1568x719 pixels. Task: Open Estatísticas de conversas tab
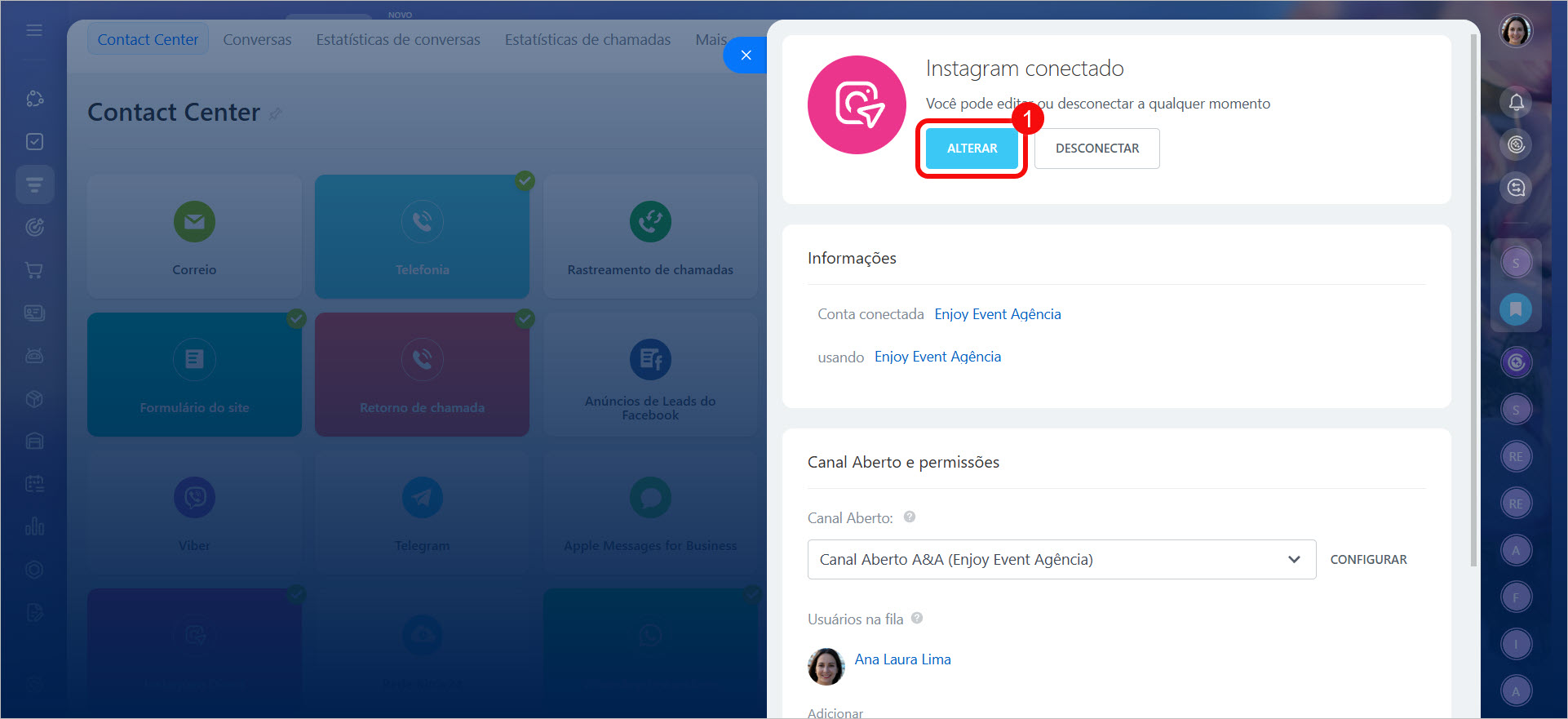click(398, 39)
